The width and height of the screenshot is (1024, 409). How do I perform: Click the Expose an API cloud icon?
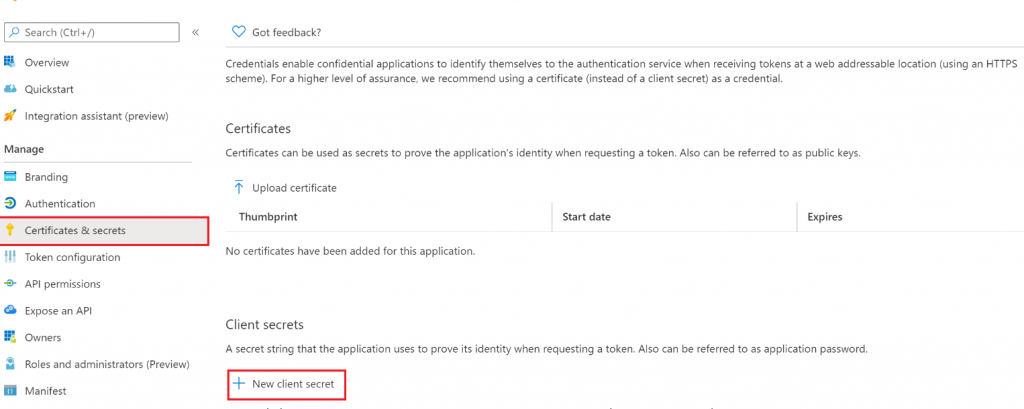[10, 310]
